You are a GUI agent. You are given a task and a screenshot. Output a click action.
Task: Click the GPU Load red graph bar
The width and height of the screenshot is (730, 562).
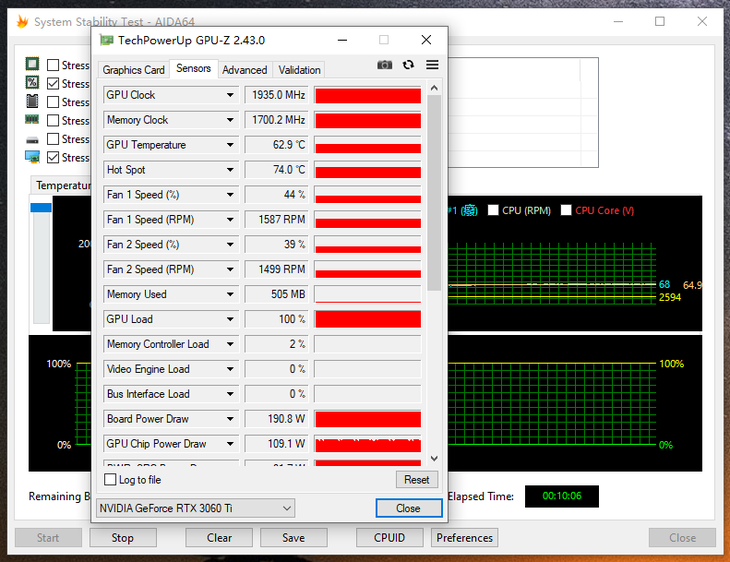pyautogui.click(x=367, y=319)
